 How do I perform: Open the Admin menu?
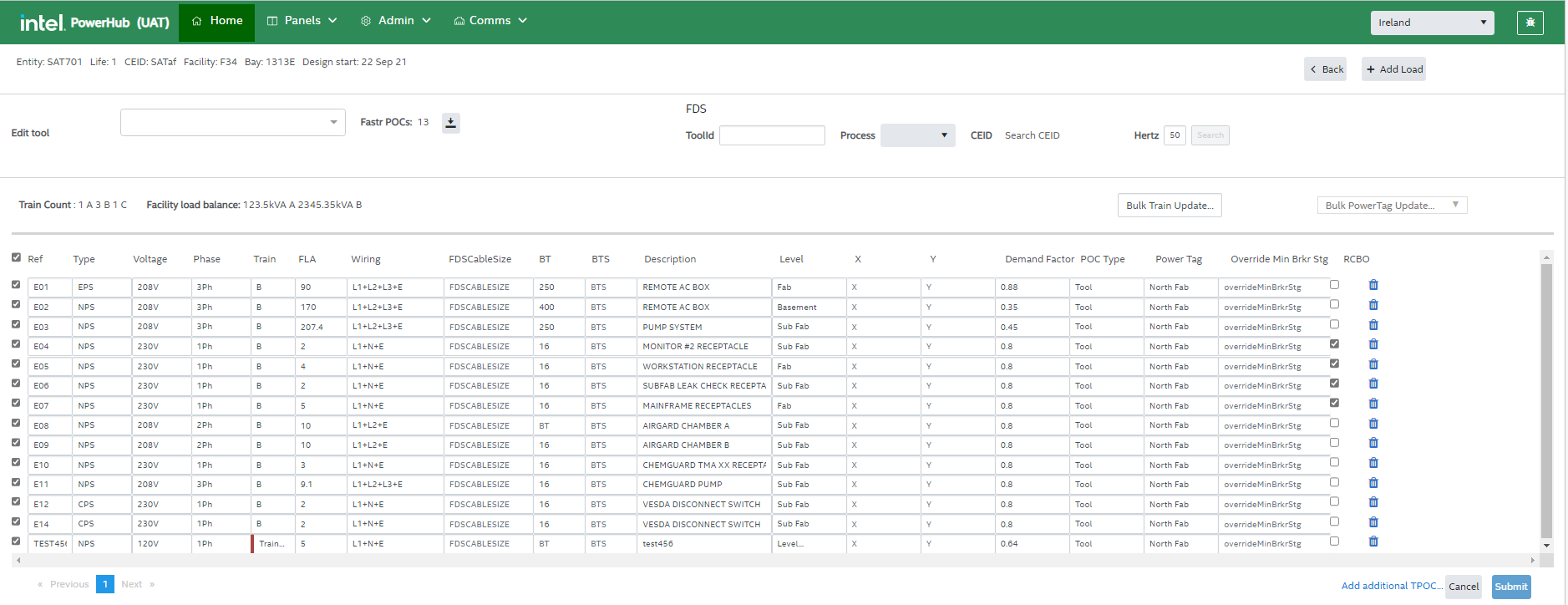(395, 21)
